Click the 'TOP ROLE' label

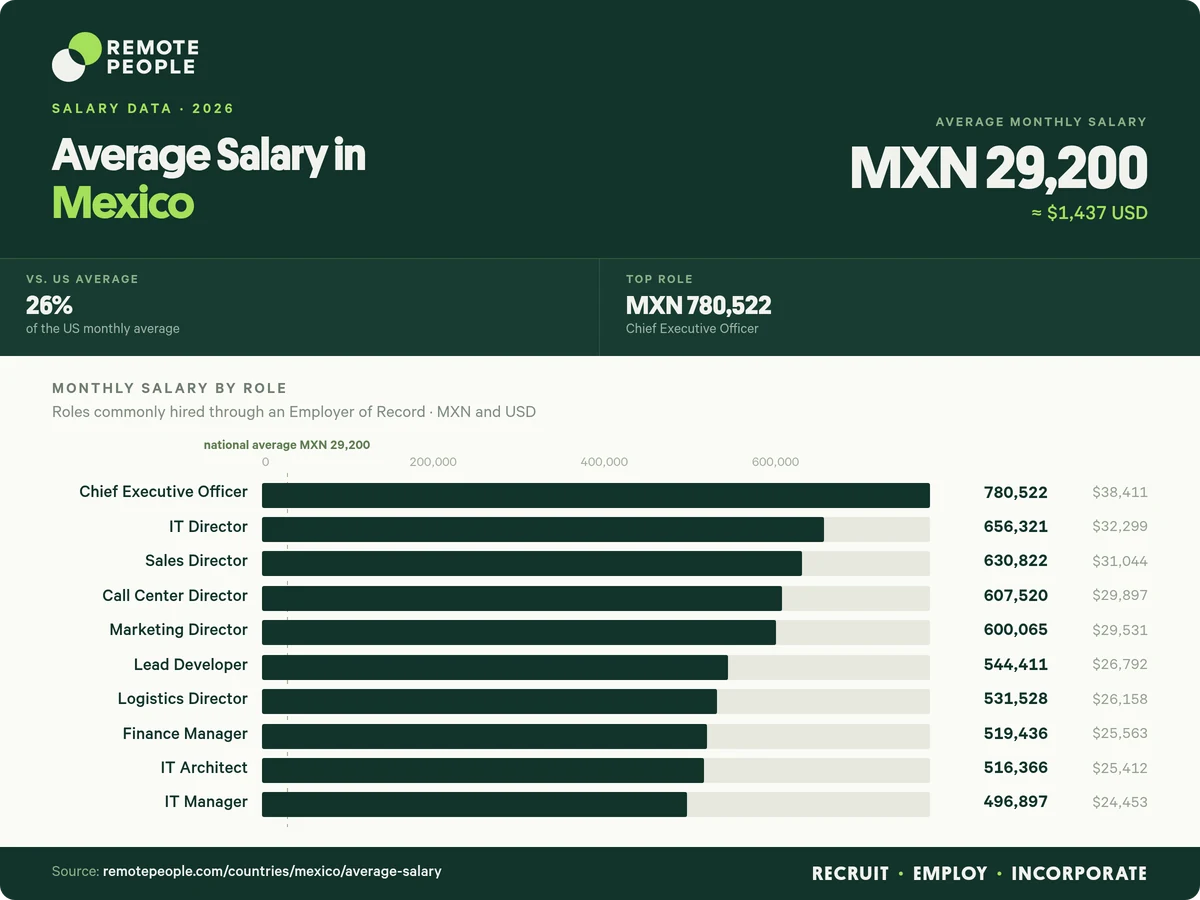click(x=659, y=279)
